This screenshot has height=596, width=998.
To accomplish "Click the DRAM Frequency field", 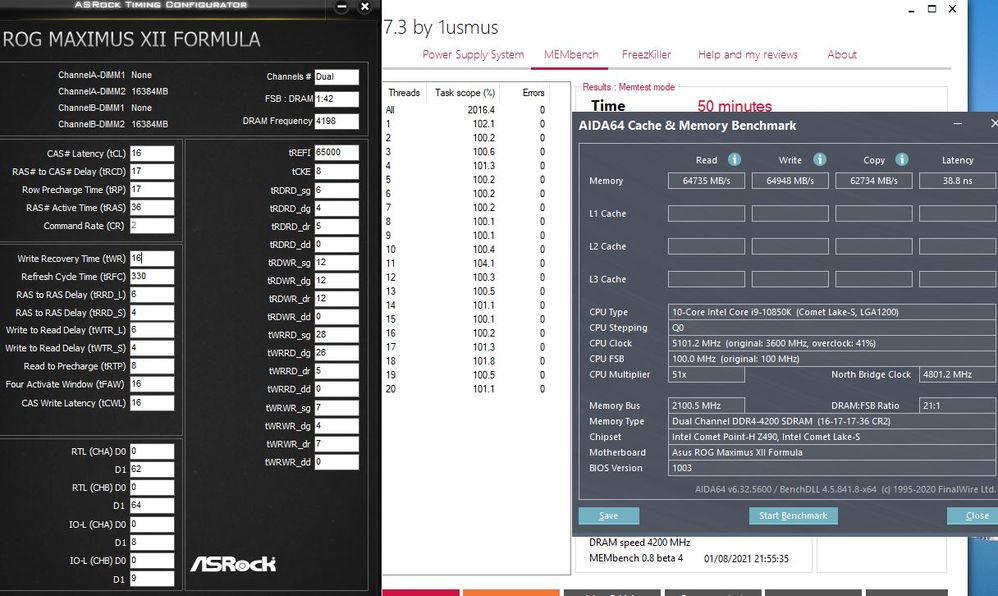I will [337, 121].
